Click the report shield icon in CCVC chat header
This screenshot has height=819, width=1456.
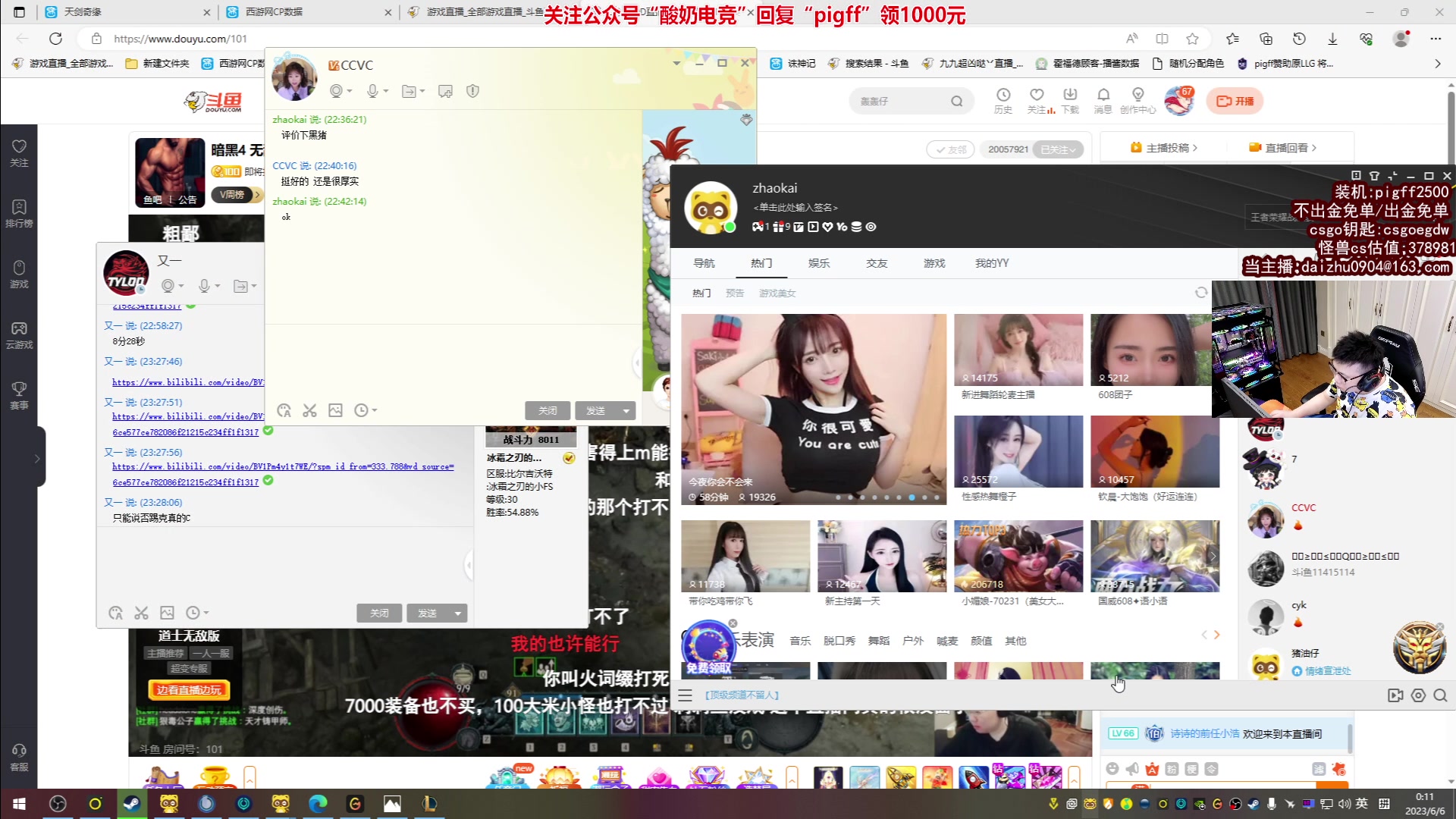[x=472, y=91]
